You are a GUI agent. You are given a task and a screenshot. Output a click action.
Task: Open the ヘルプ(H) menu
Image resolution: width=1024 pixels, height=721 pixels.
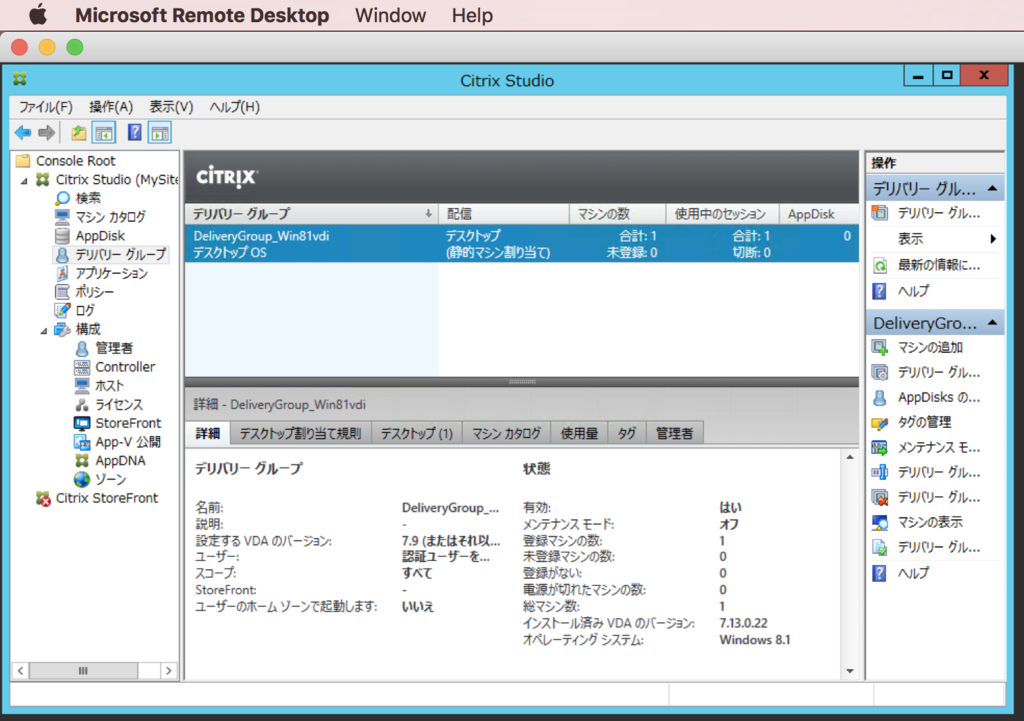(234, 107)
